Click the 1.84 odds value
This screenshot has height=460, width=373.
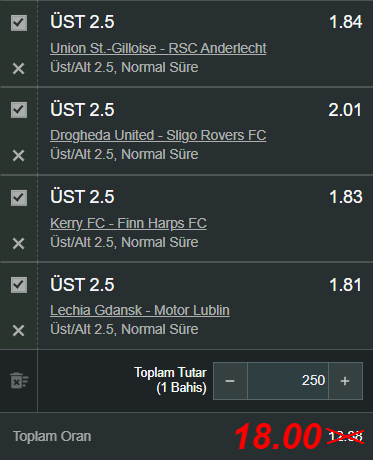[346, 22]
